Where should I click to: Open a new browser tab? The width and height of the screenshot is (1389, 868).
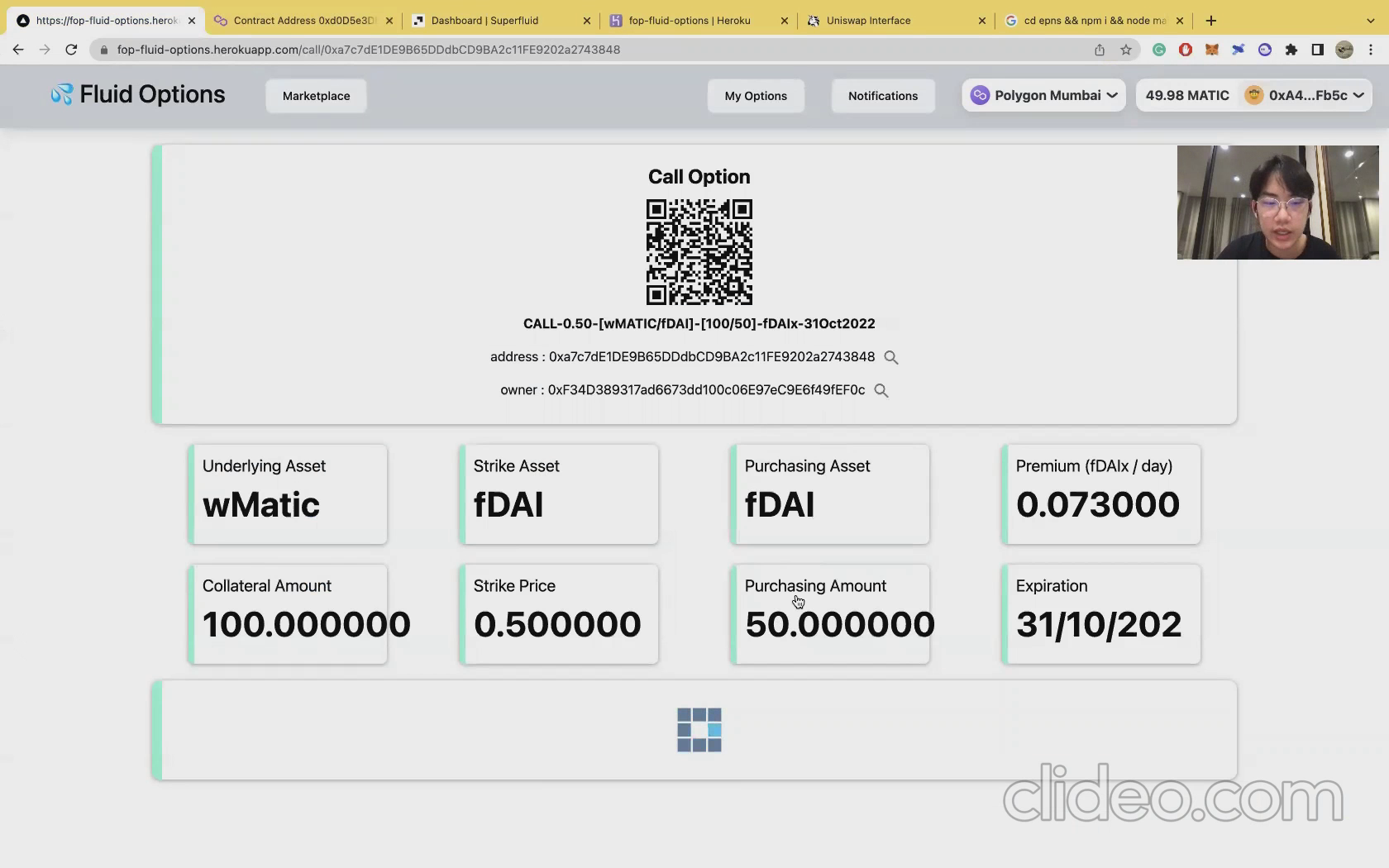(1211, 21)
